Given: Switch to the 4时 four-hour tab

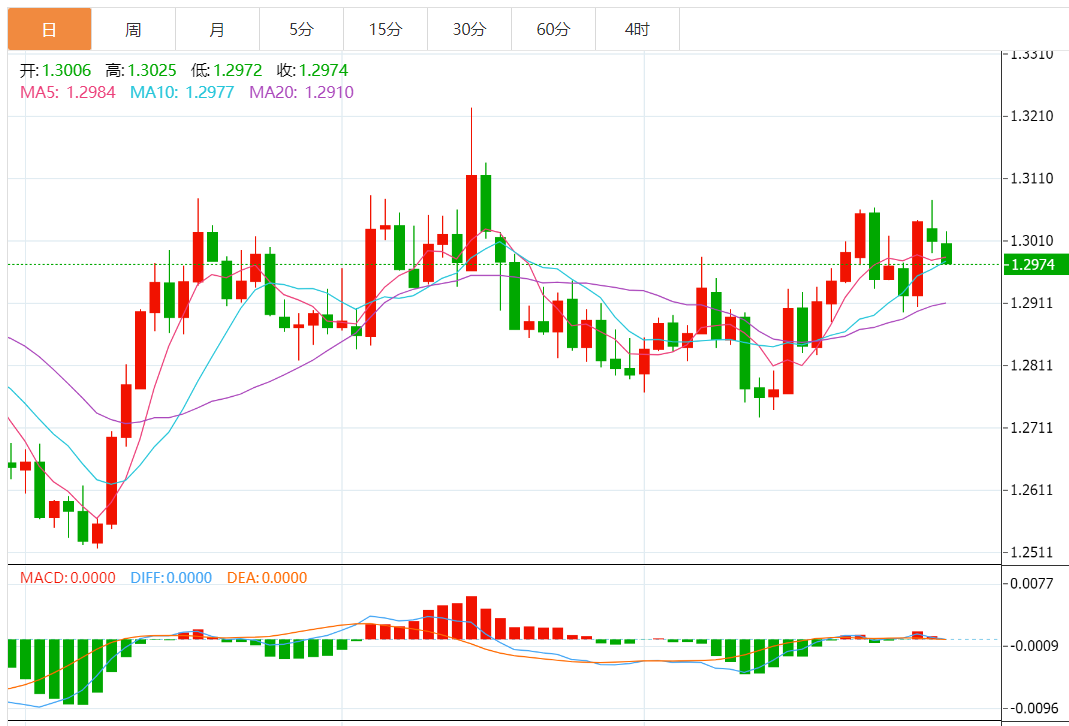Looking at the screenshot, I should coord(637,29).
